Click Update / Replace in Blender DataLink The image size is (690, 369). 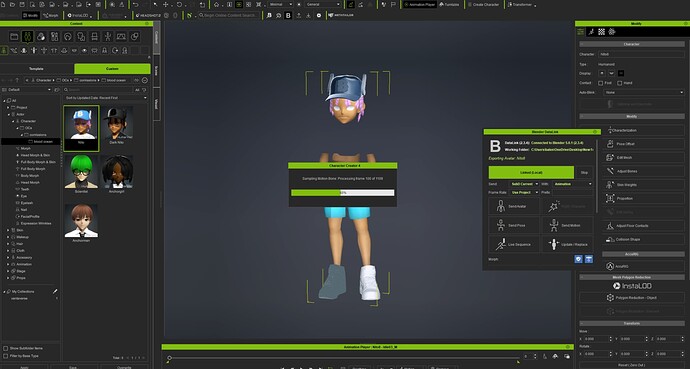pyautogui.click(x=567, y=244)
